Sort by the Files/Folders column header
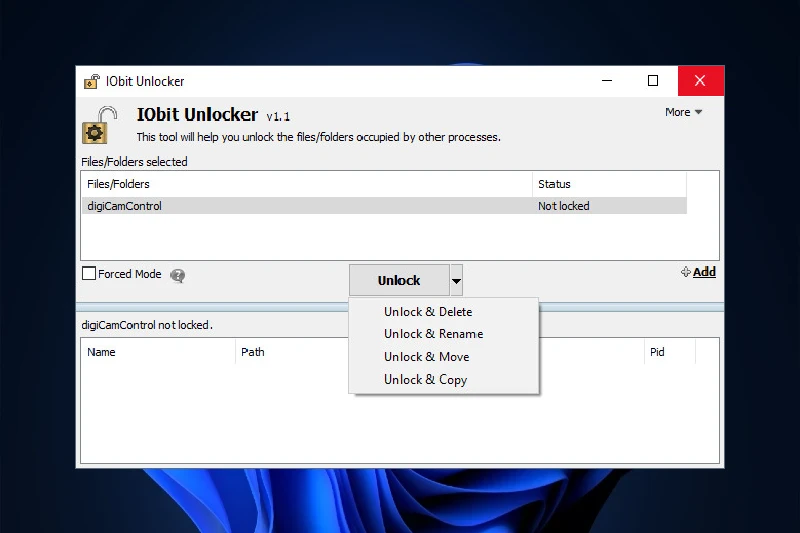800x533 pixels. click(x=307, y=184)
